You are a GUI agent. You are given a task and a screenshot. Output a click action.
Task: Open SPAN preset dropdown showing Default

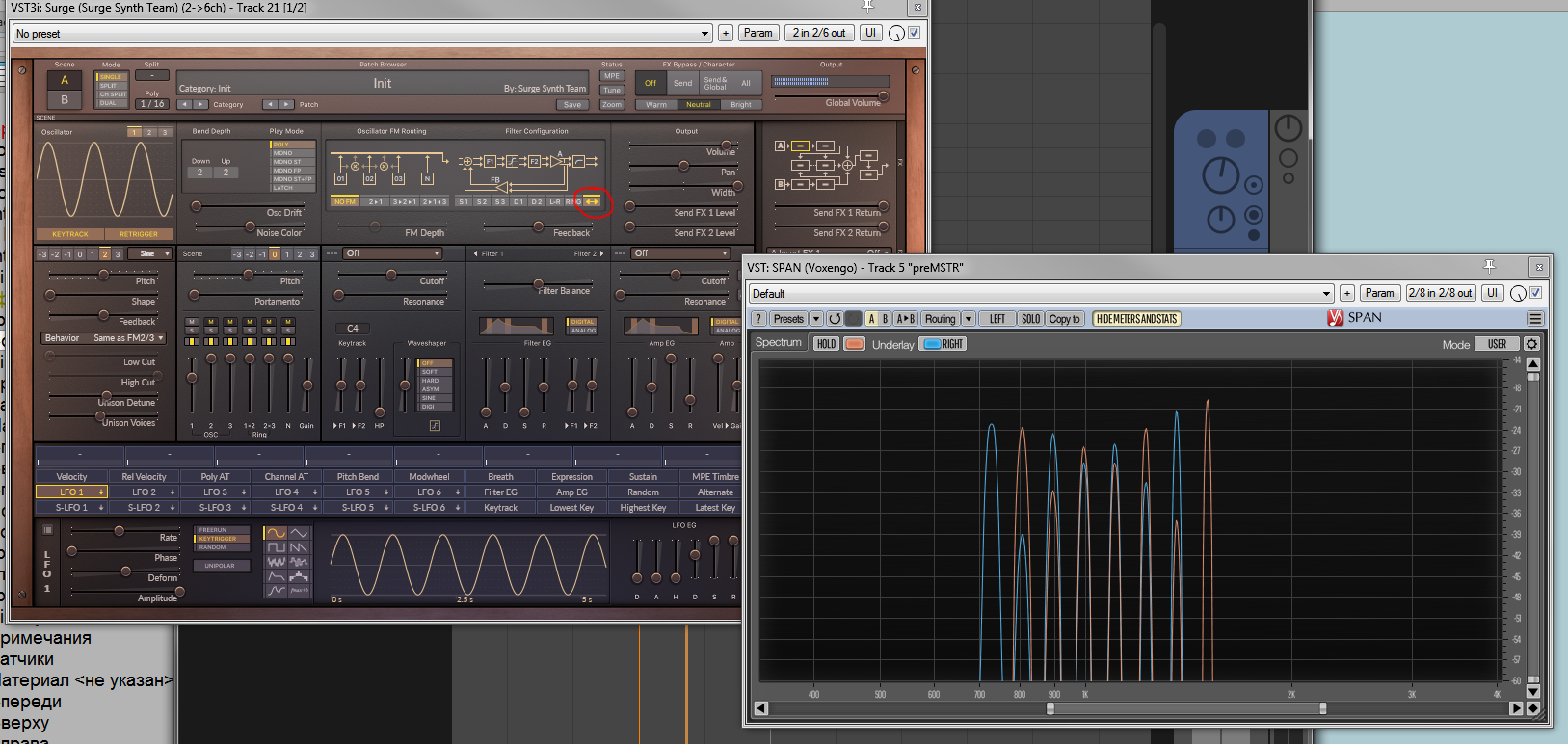[x=1042, y=293]
